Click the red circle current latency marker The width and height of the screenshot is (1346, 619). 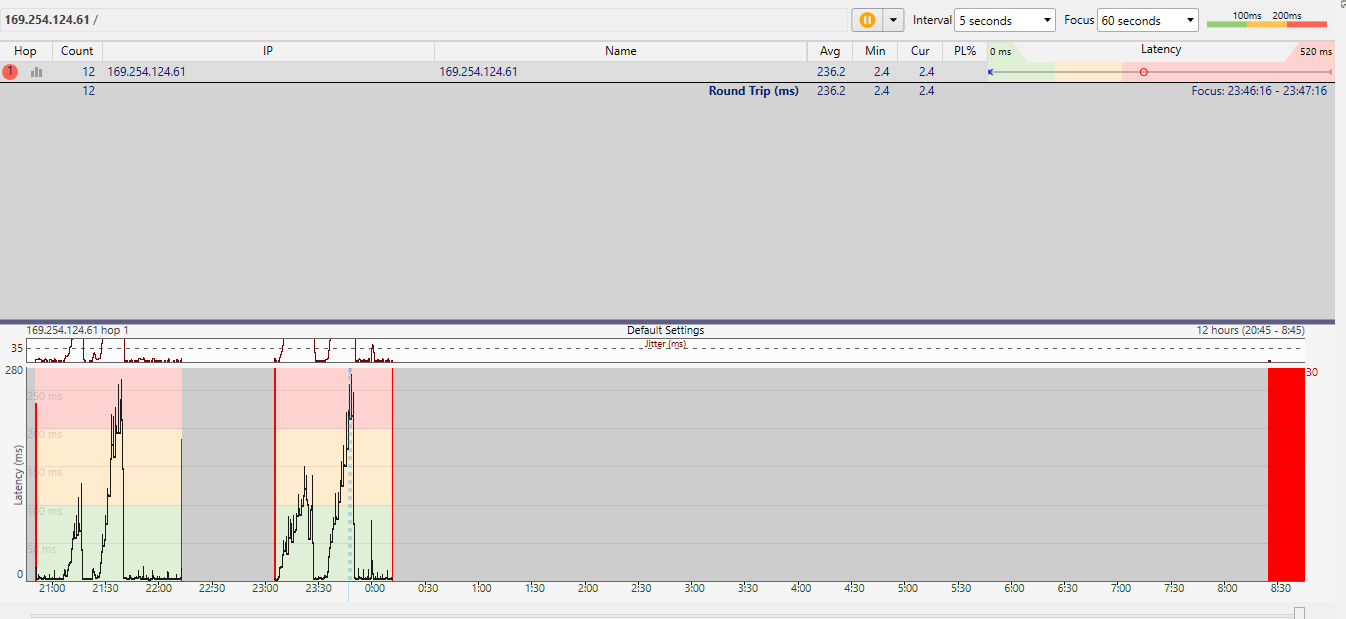(x=1143, y=72)
